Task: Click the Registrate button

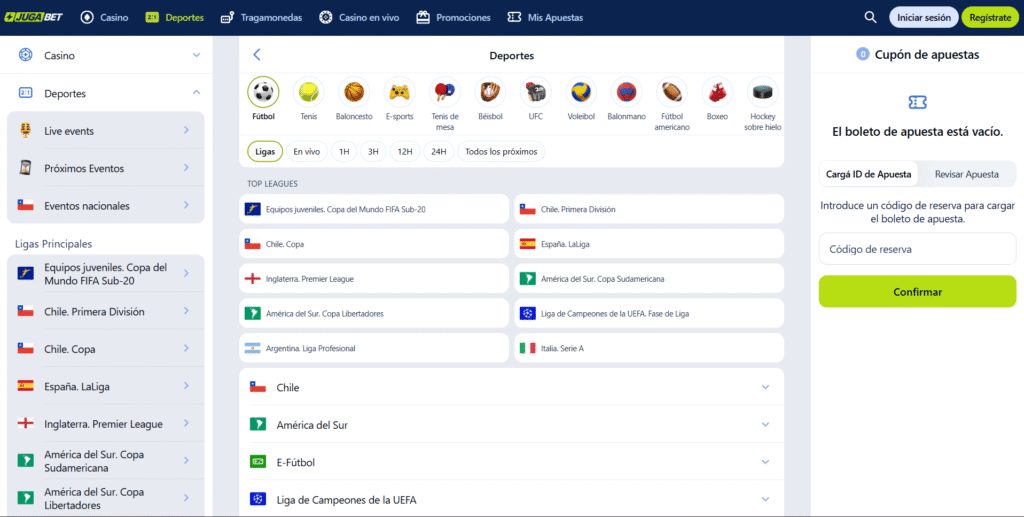Action: click(x=990, y=18)
